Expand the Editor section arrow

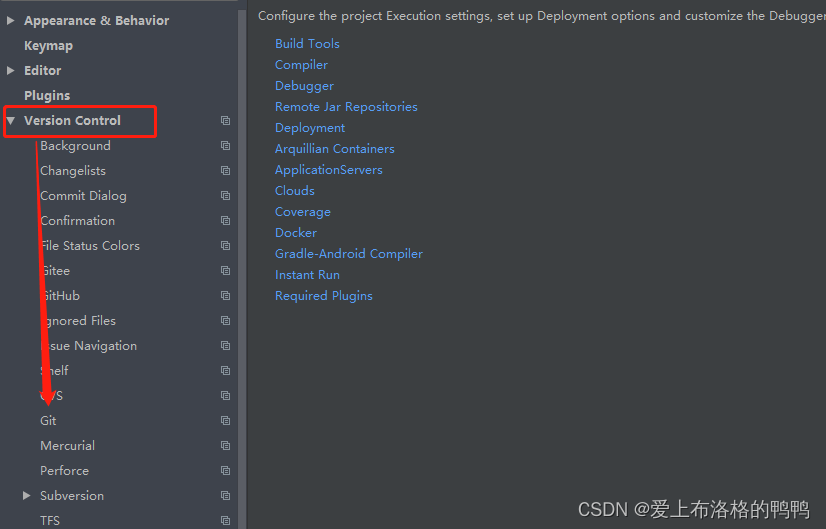pos(10,71)
